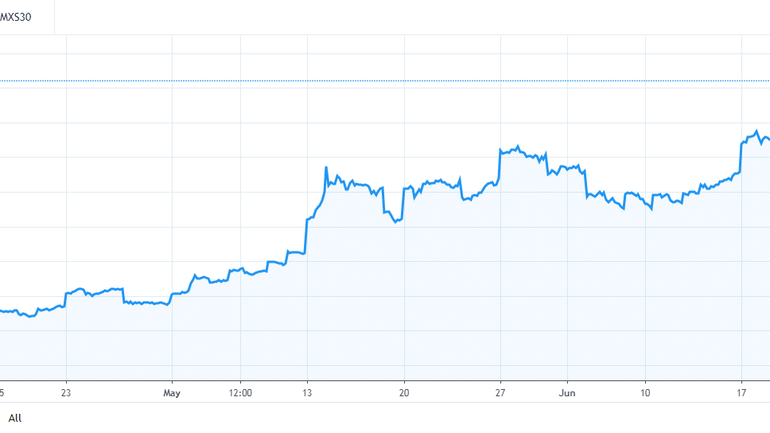Click the 13 date label on time axis
Viewport: 770px width, 433px height.
coord(307,394)
